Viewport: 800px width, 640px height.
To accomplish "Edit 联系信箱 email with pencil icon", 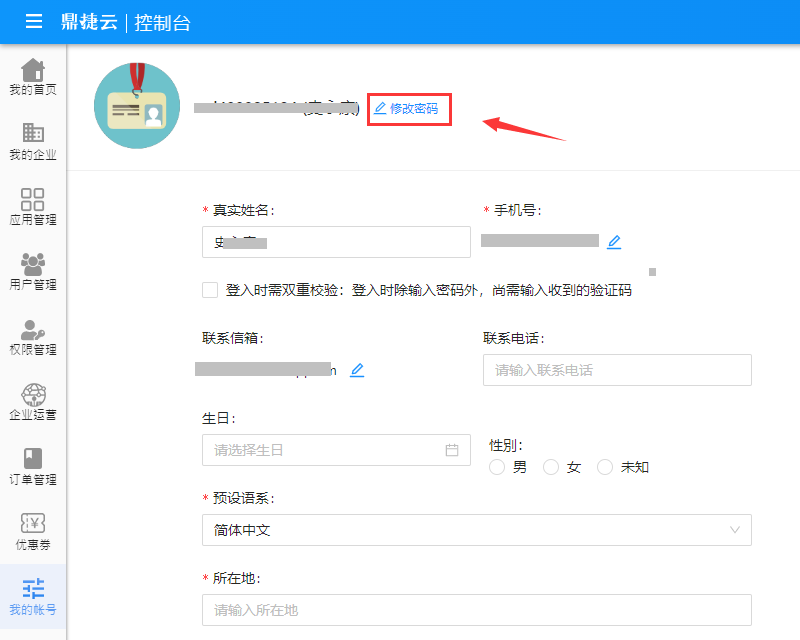I will 357,370.
